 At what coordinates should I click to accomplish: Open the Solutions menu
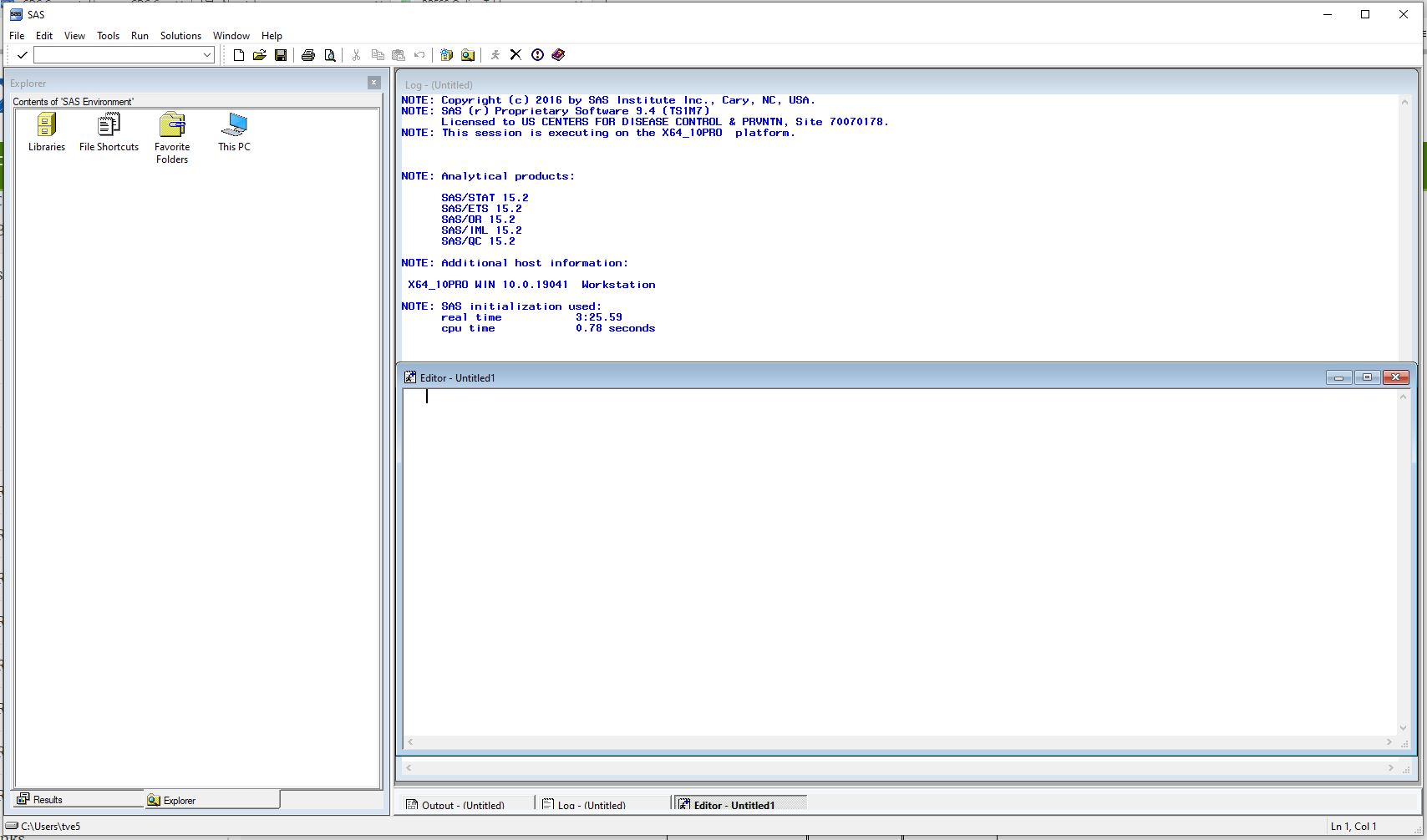[x=180, y=36]
